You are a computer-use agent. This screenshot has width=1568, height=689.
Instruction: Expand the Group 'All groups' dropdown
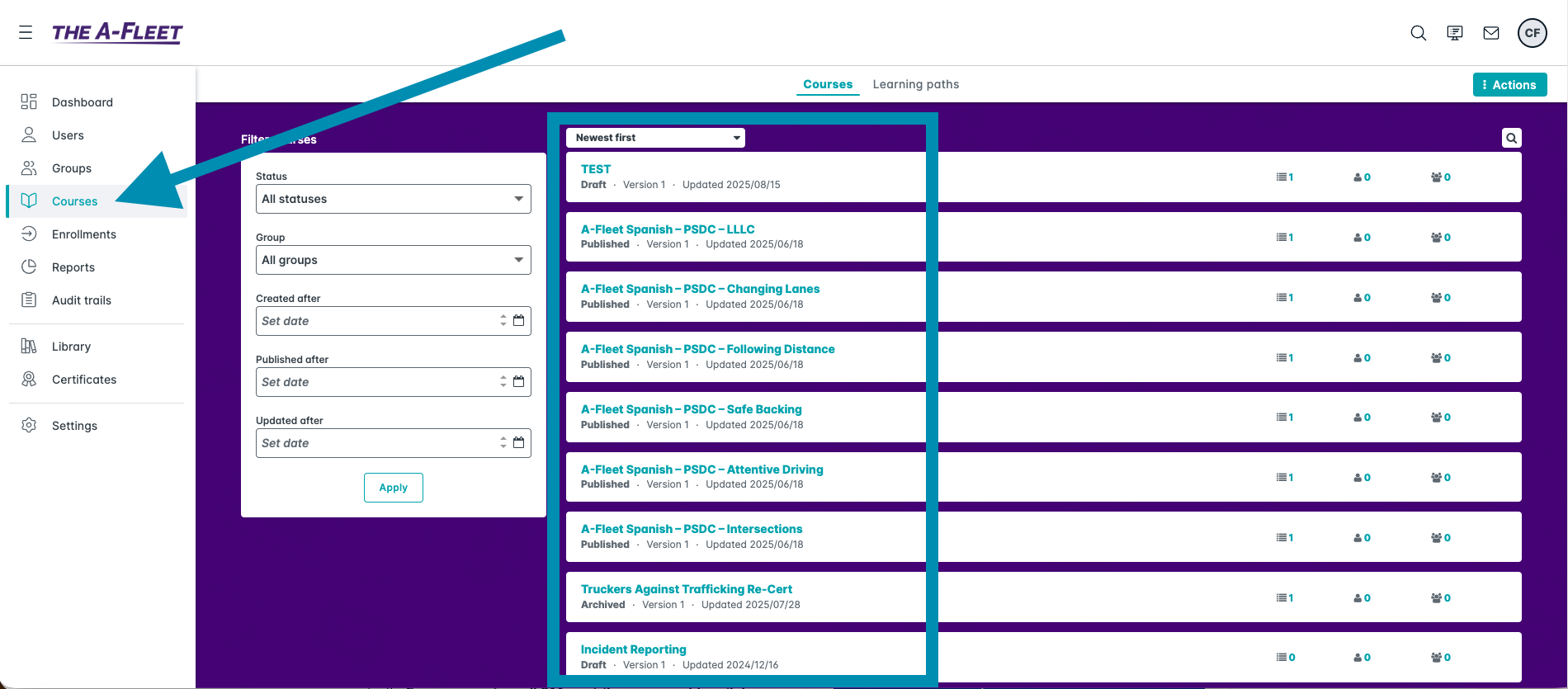pos(393,260)
